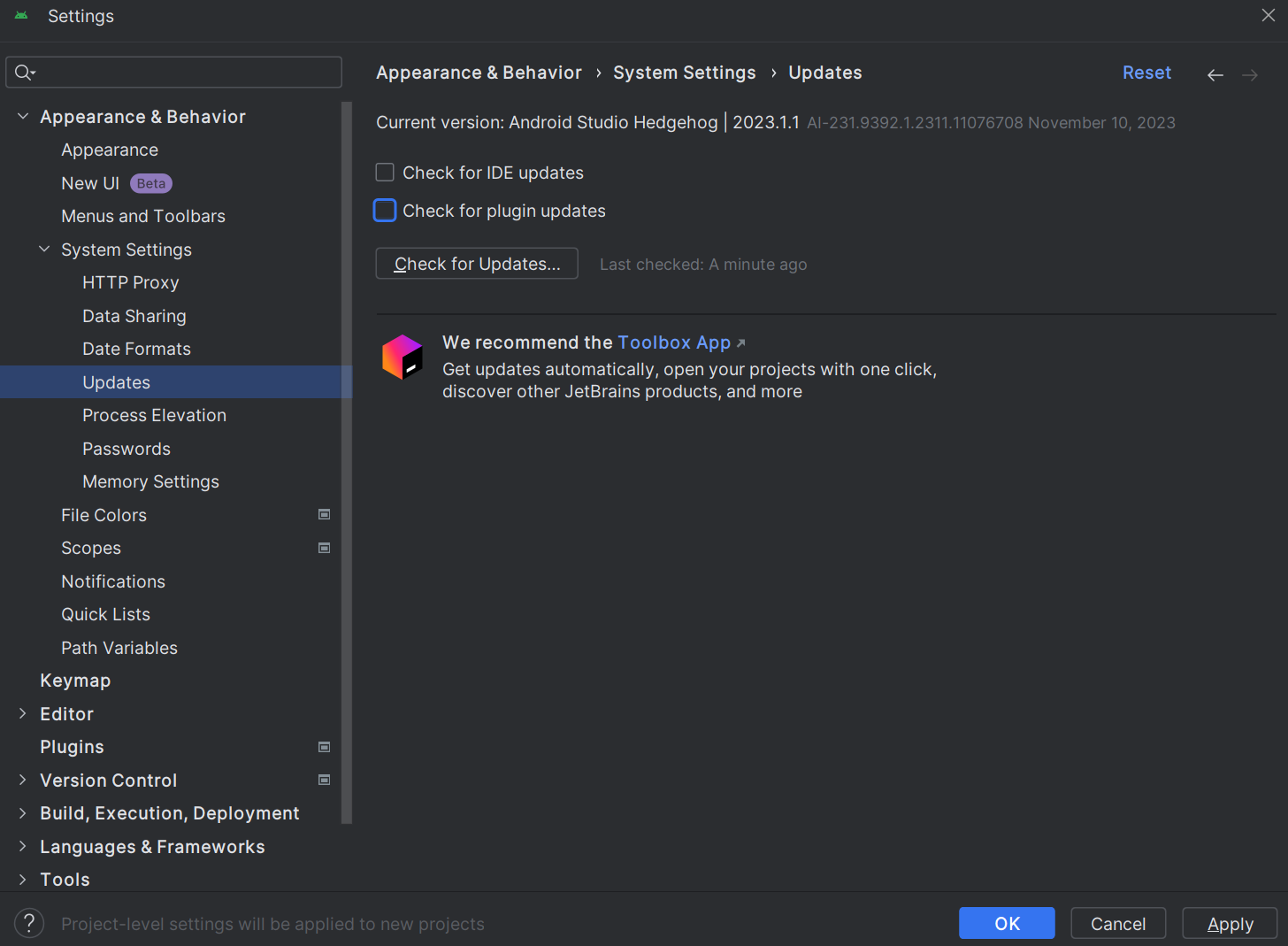Click the Android Studio logo in title bar
This screenshot has height=946, width=1288.
click(21, 16)
